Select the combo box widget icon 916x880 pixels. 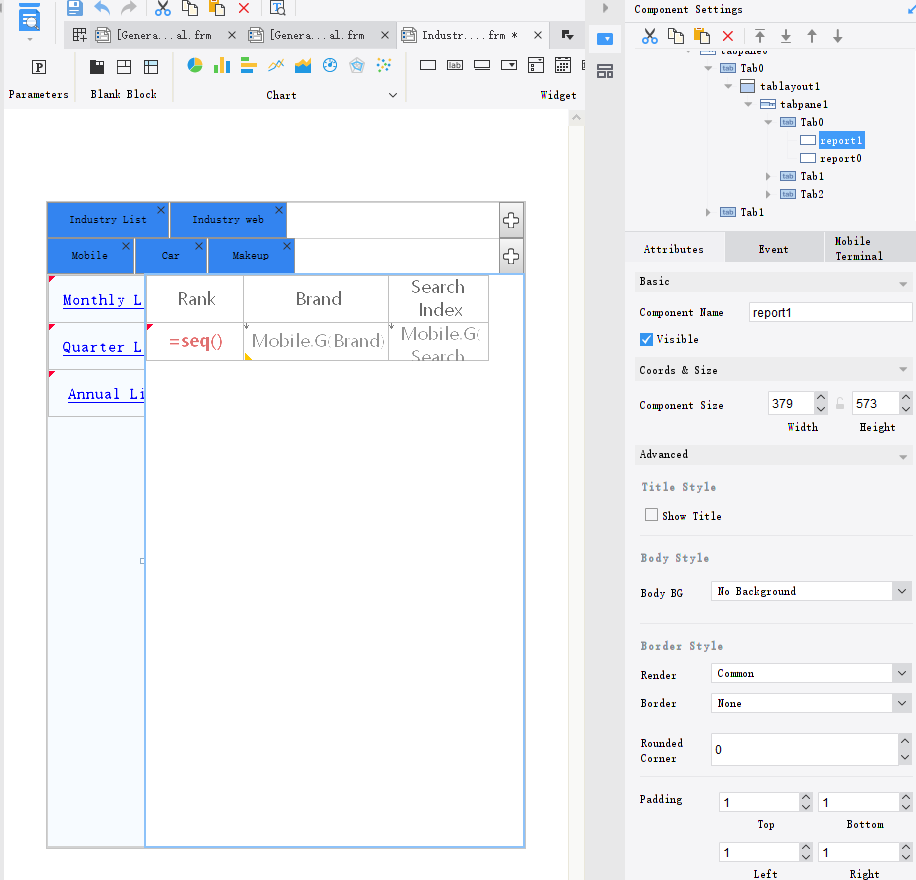[509, 65]
